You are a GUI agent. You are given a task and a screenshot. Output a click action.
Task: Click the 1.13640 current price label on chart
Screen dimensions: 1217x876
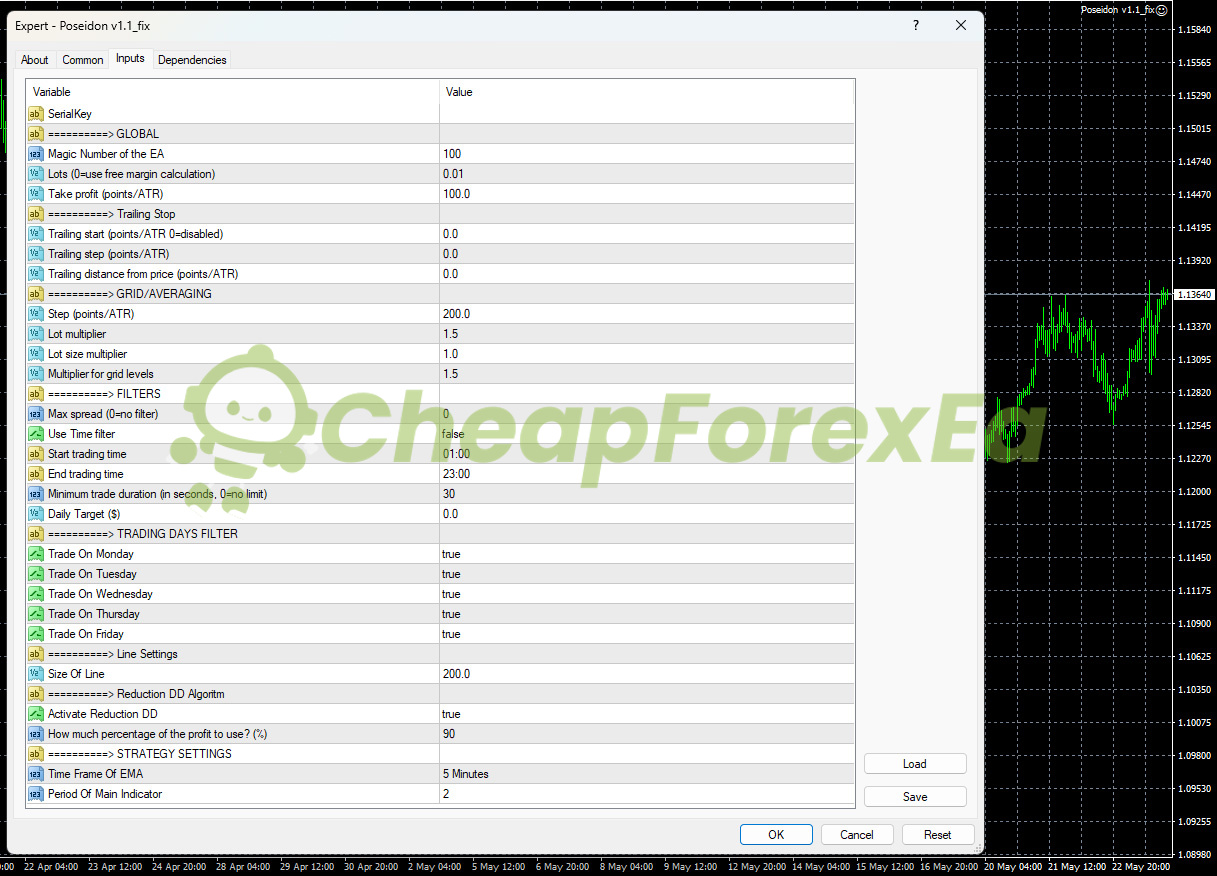[1195, 295]
